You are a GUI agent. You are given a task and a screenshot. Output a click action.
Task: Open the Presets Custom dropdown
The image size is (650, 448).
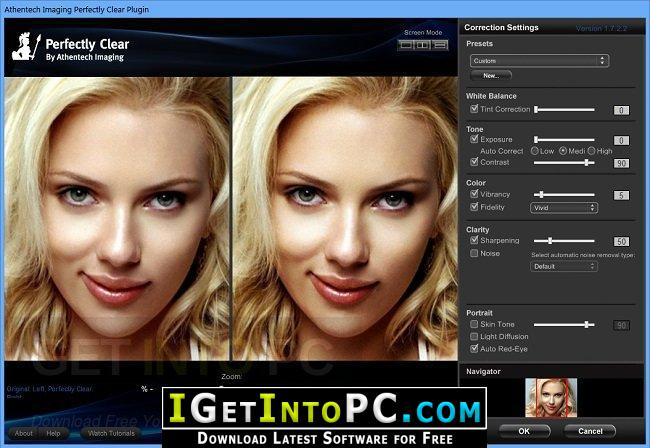coord(539,61)
